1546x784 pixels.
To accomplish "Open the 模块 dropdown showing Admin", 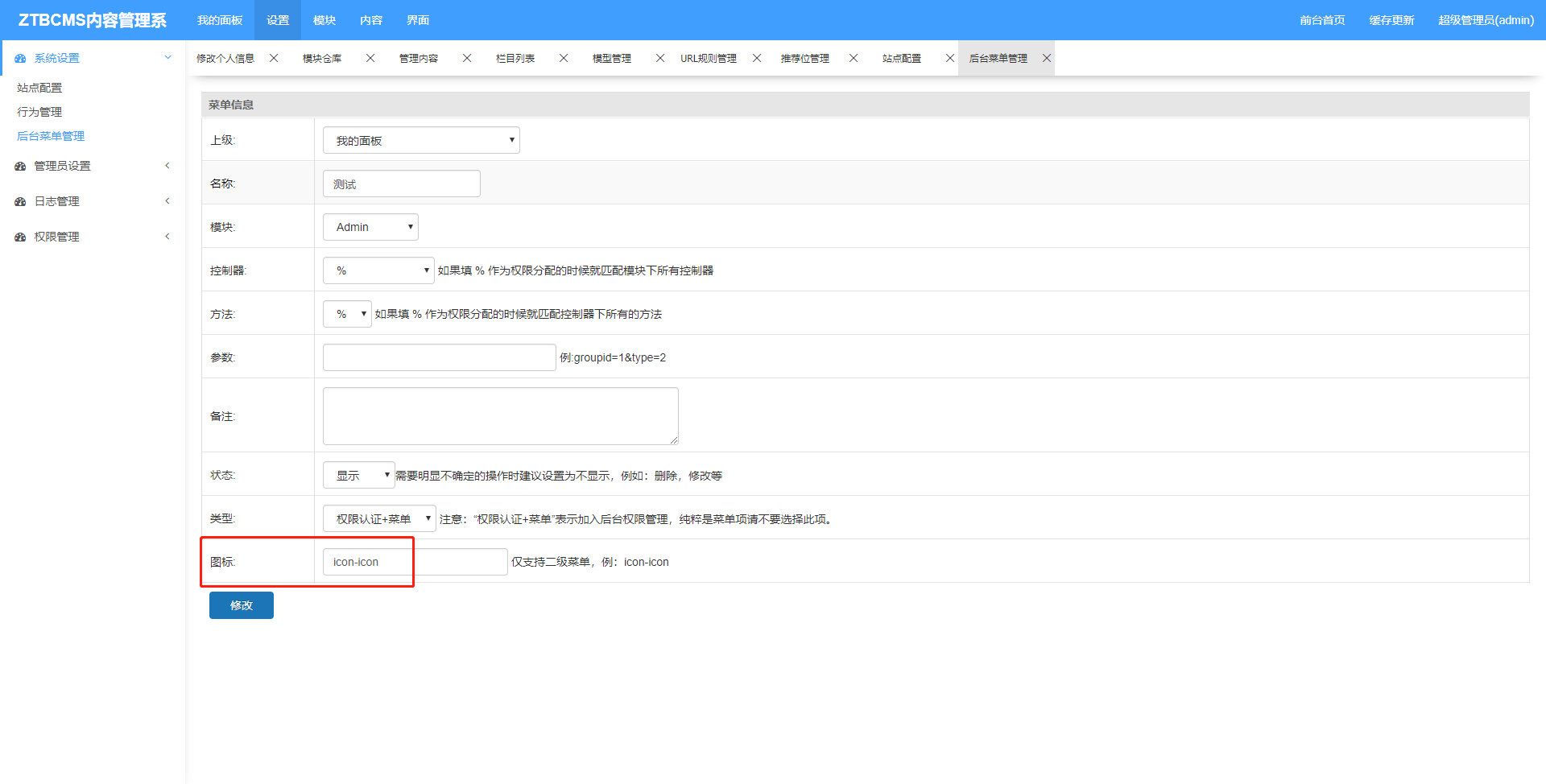I will click(370, 227).
